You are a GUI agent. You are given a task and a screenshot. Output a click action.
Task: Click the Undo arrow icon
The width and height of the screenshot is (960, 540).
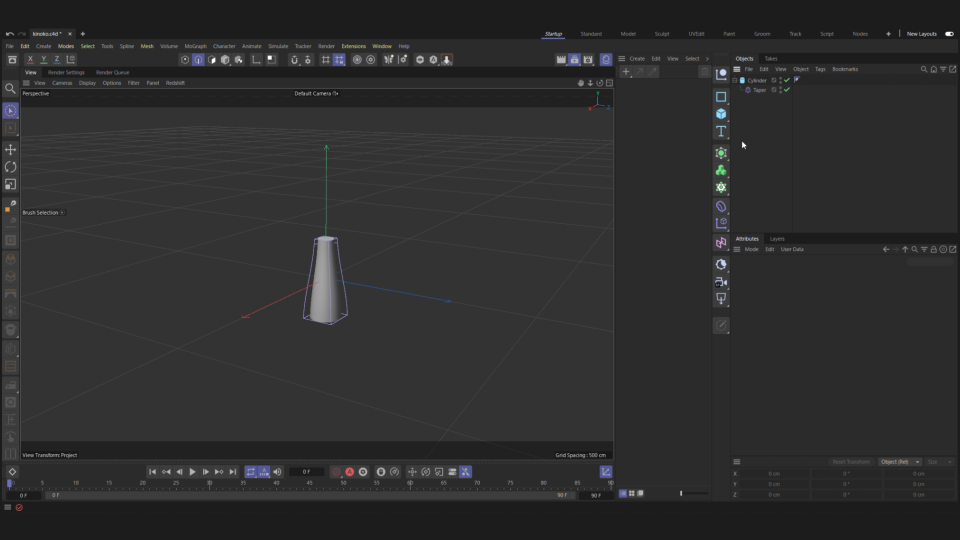tap(9, 34)
